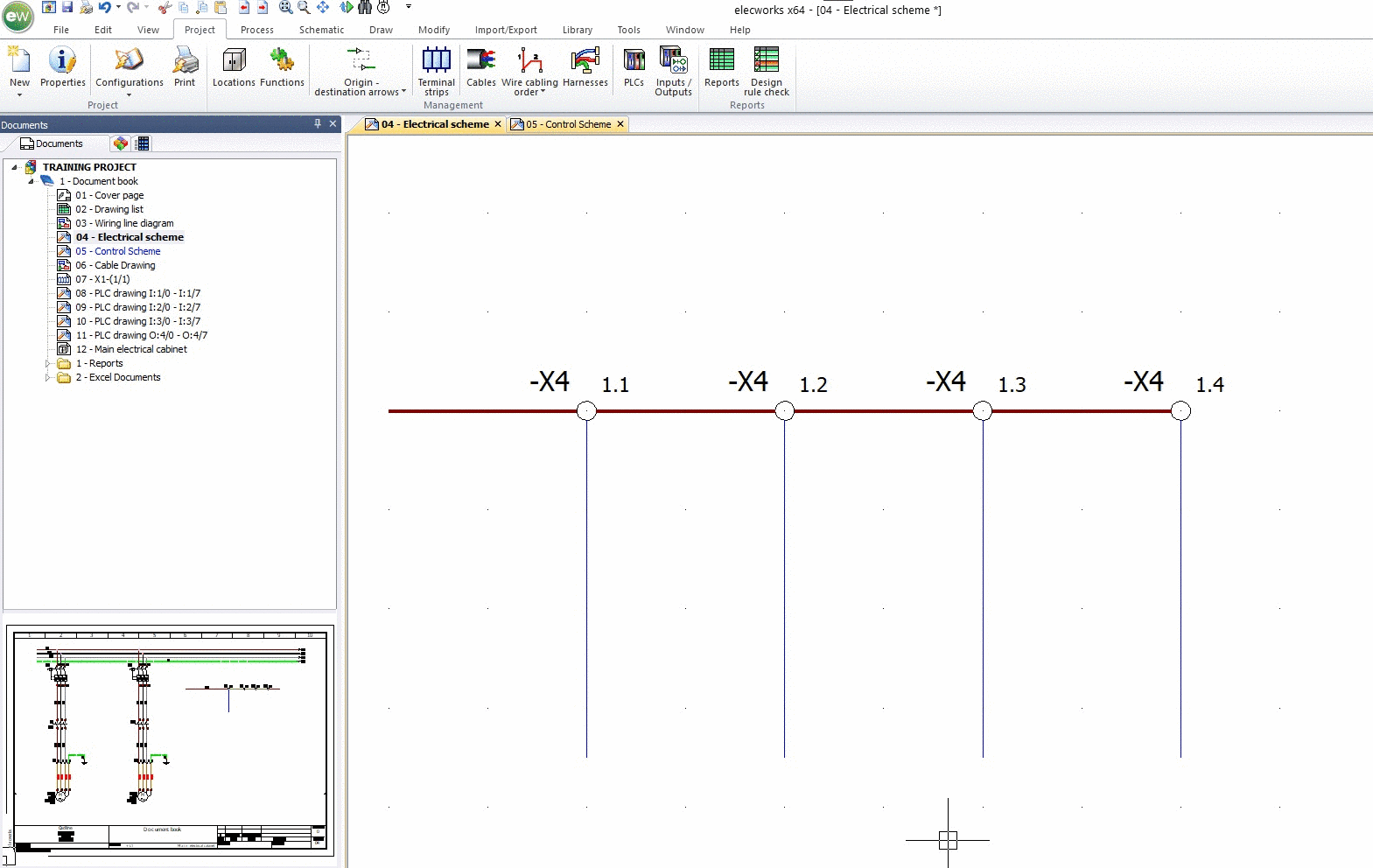
Task: Click the binoculars Find icon
Action: pyautogui.click(x=365, y=7)
